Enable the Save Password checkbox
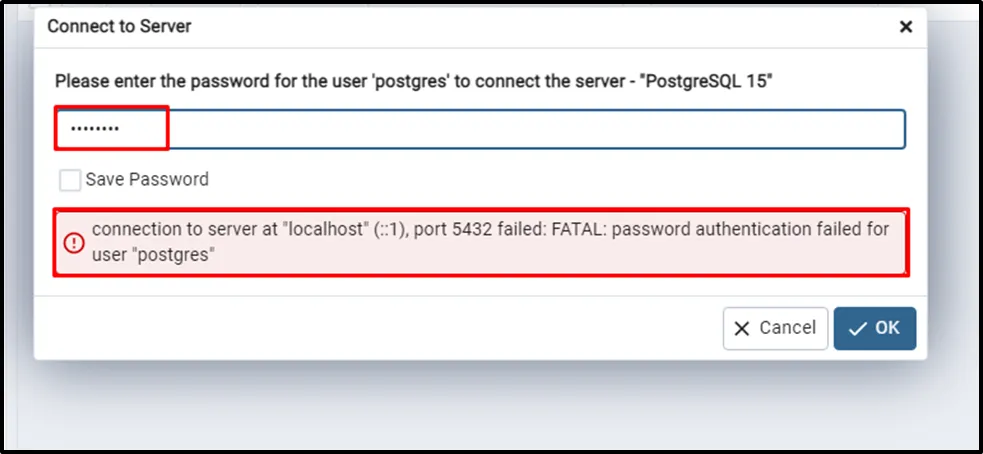The width and height of the screenshot is (983, 454). 70,180
